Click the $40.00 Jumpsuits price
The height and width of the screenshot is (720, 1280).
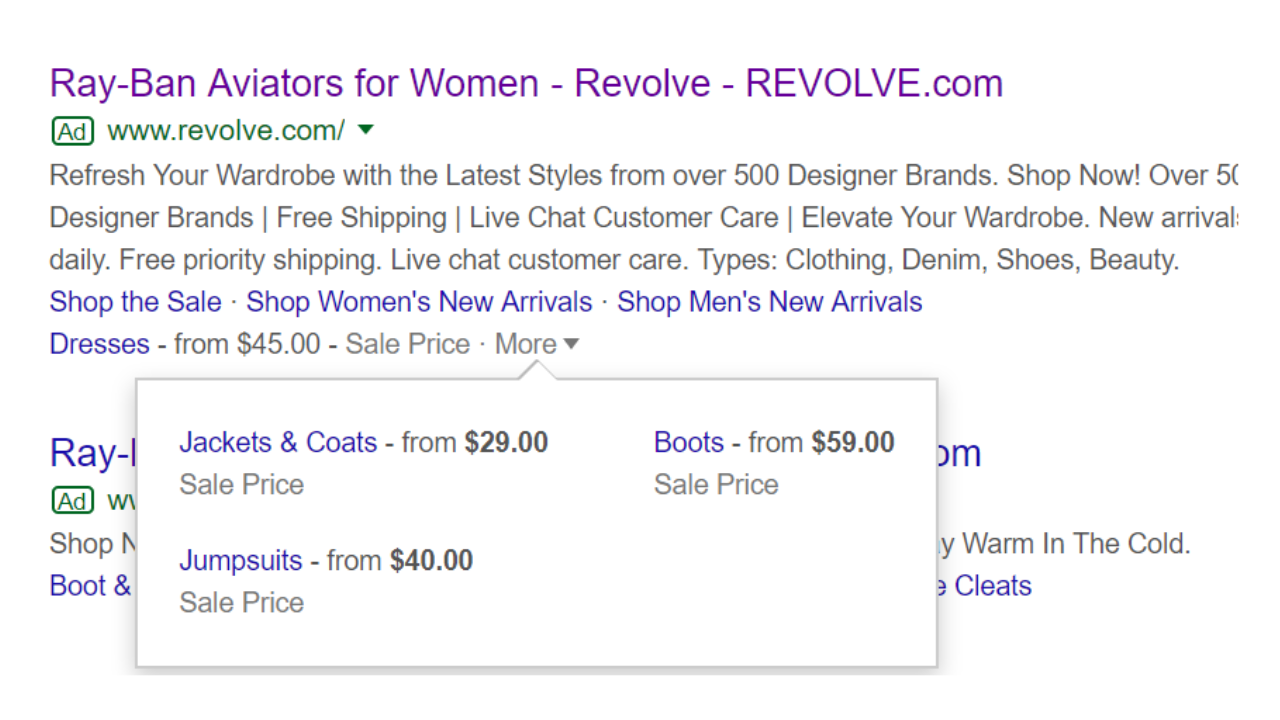431,560
